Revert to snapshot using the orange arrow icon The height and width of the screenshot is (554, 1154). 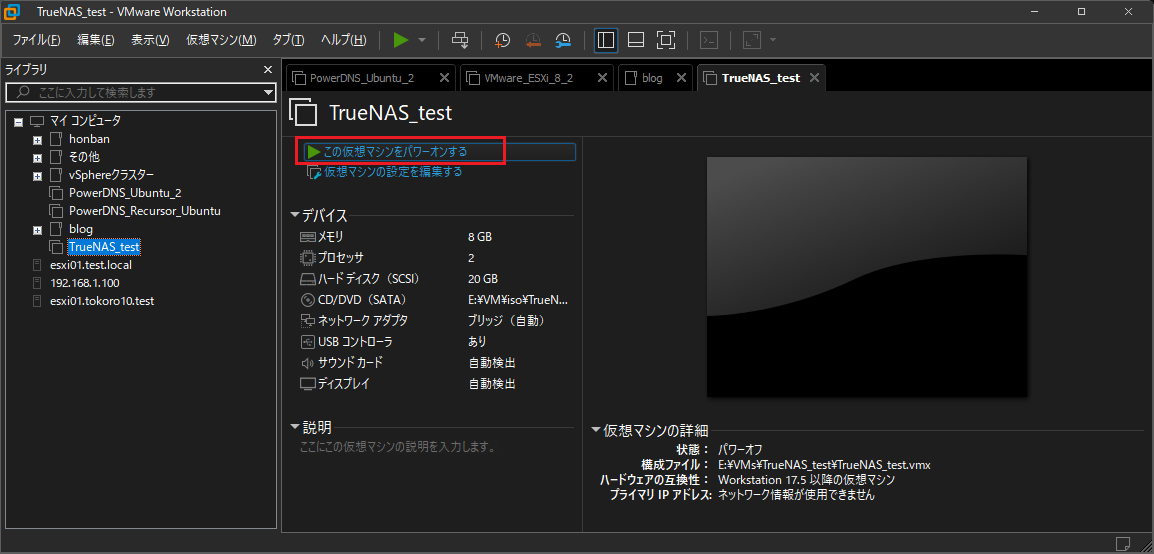pyautogui.click(x=533, y=40)
